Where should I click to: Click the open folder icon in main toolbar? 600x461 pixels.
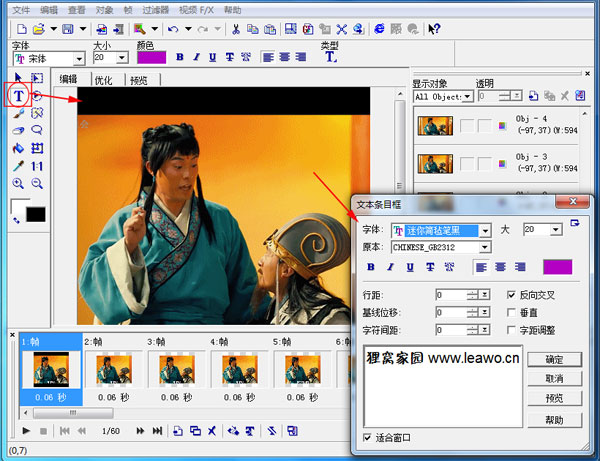pyautogui.click(x=39, y=29)
